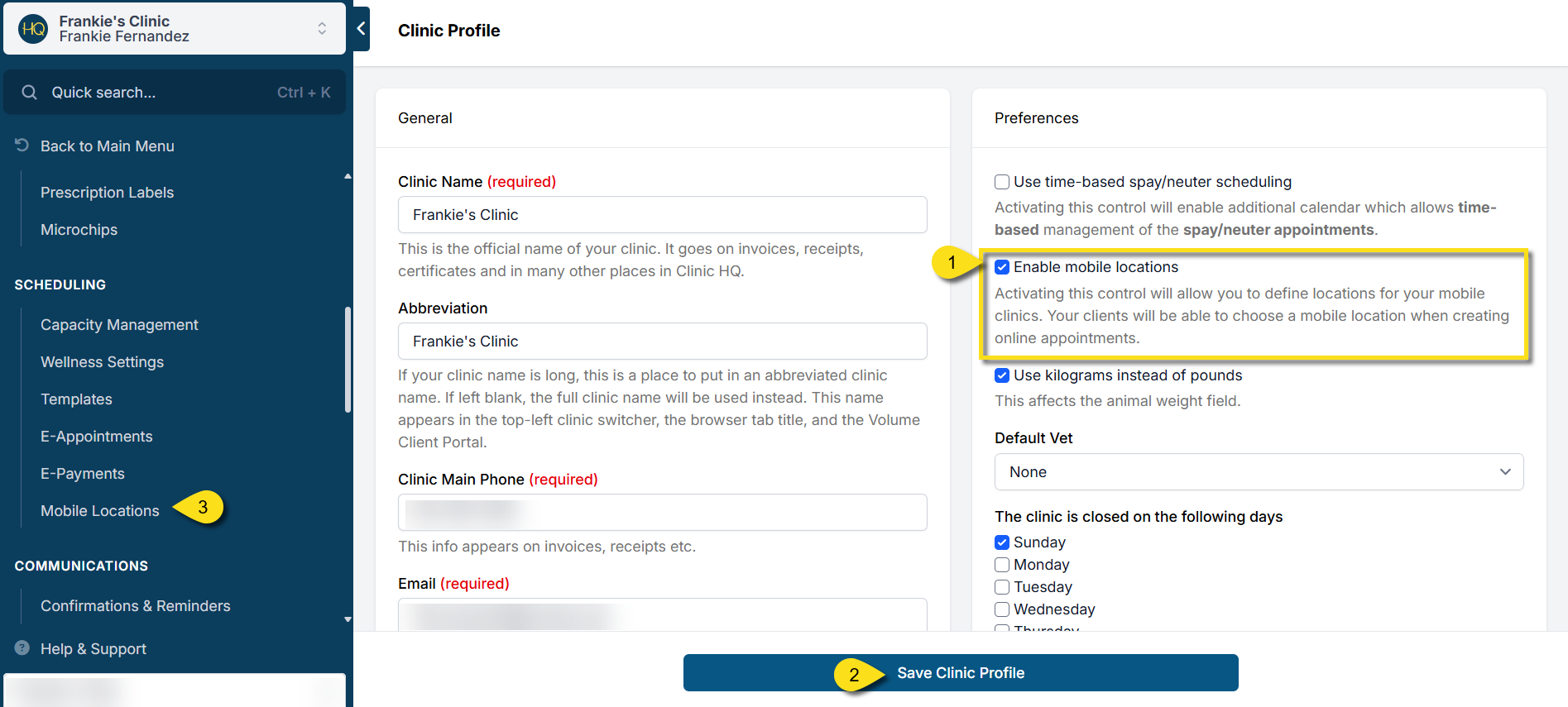Click the Help & Support question icon
The height and width of the screenshot is (707, 1568).
(x=22, y=648)
